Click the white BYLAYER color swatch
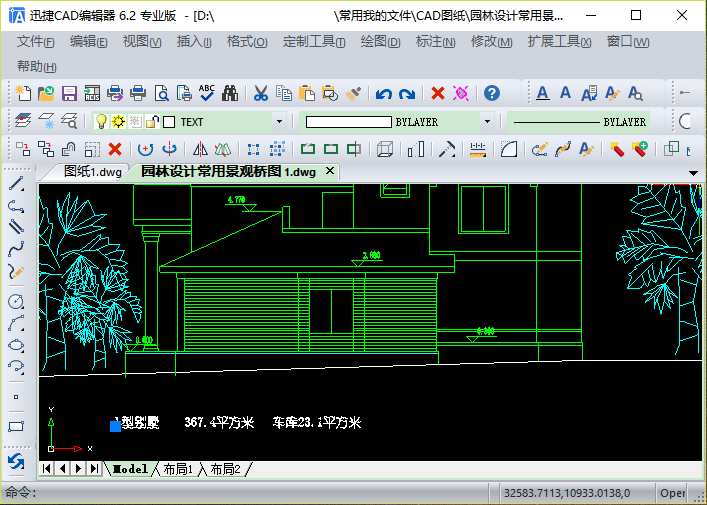Viewport: 707px width, 505px height. pos(349,122)
